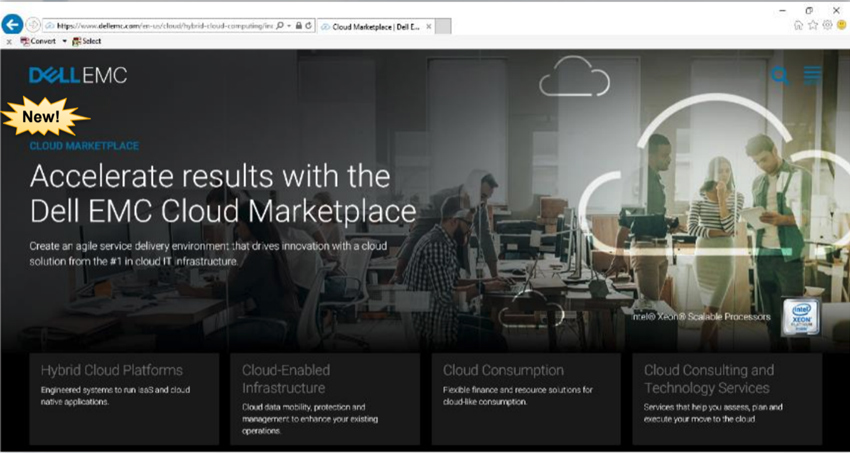This screenshot has height=453, width=850.
Task: Open the address bar search dropdown arrow
Action: pos(289,25)
